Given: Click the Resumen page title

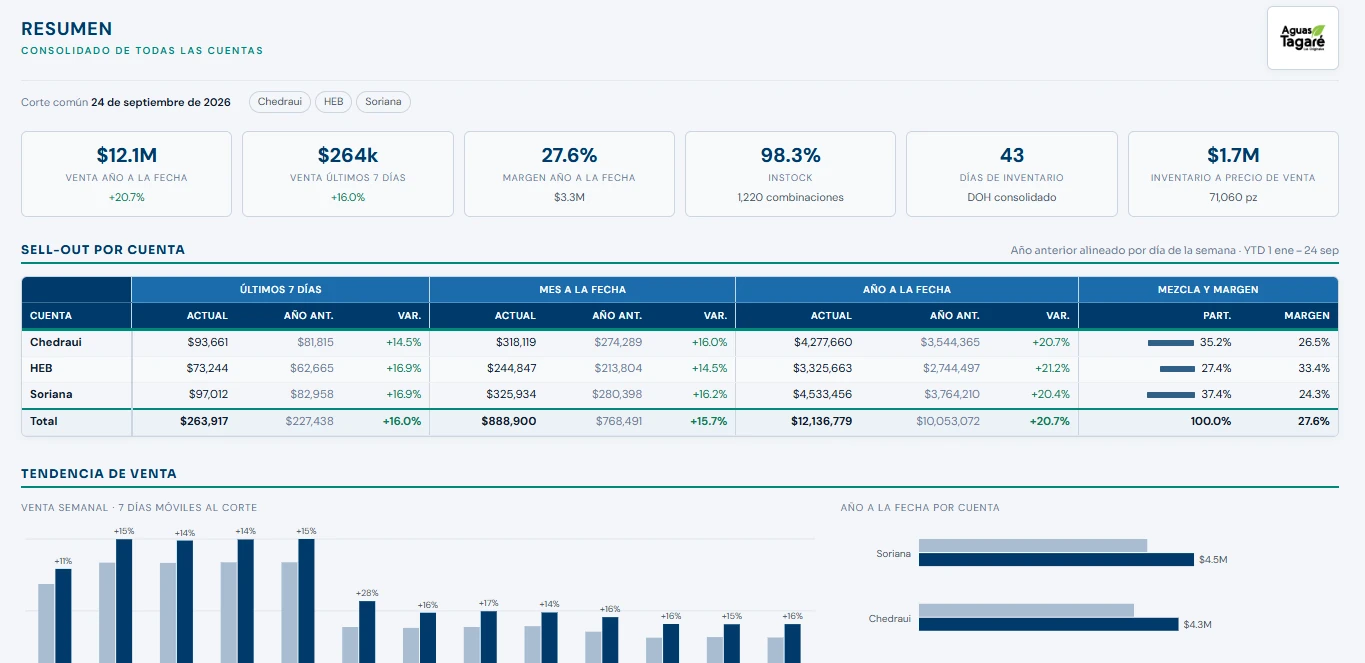Looking at the screenshot, I should [x=67, y=29].
